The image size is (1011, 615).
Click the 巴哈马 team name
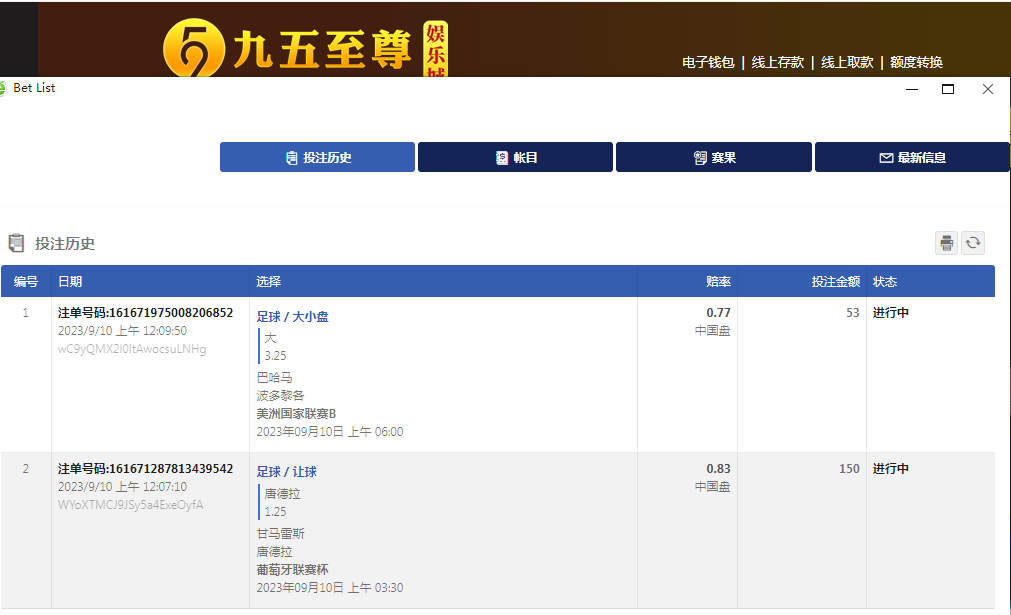coord(274,378)
